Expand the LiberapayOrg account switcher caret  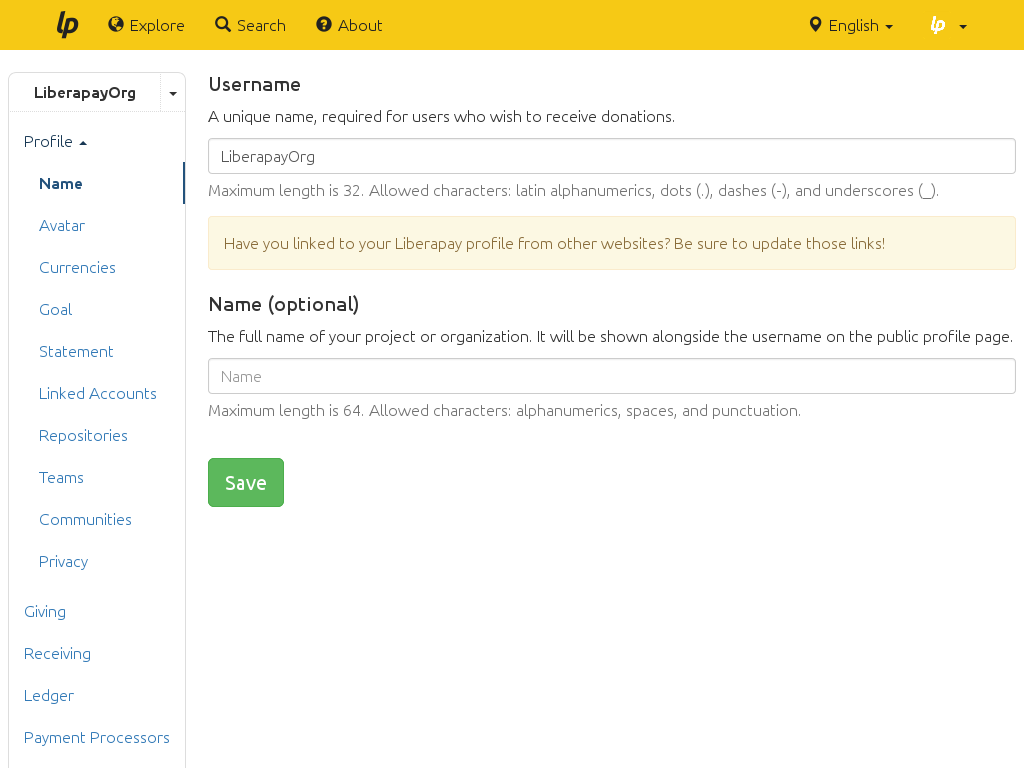[x=172, y=92]
